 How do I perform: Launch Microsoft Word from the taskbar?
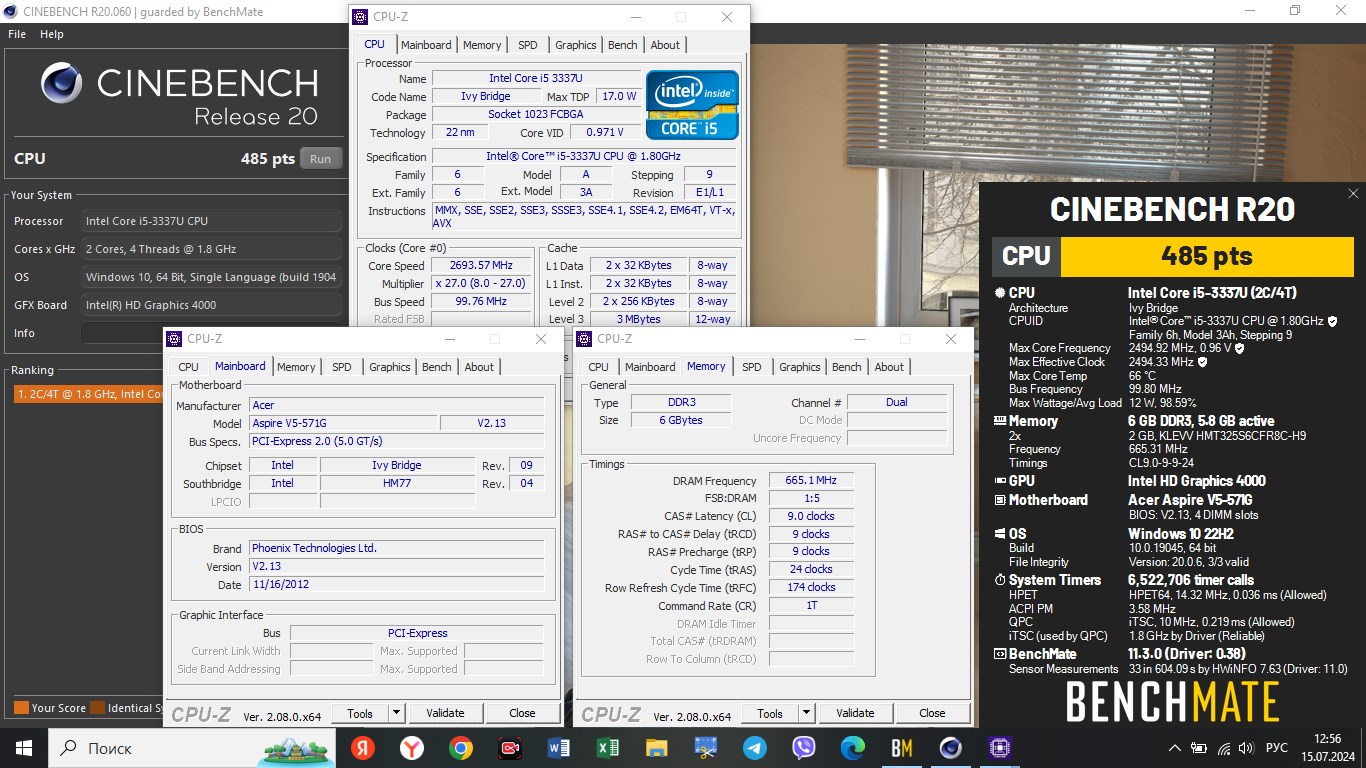coord(559,747)
